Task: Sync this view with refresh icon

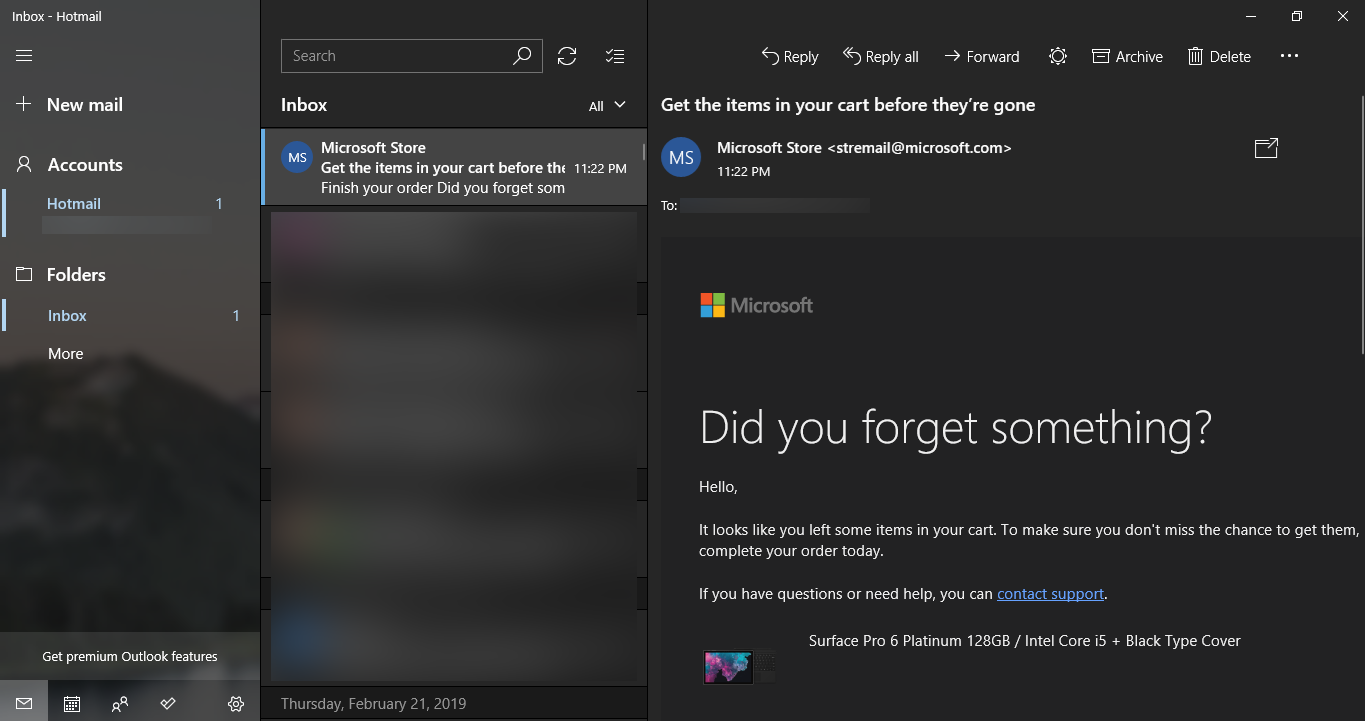Action: [x=567, y=56]
